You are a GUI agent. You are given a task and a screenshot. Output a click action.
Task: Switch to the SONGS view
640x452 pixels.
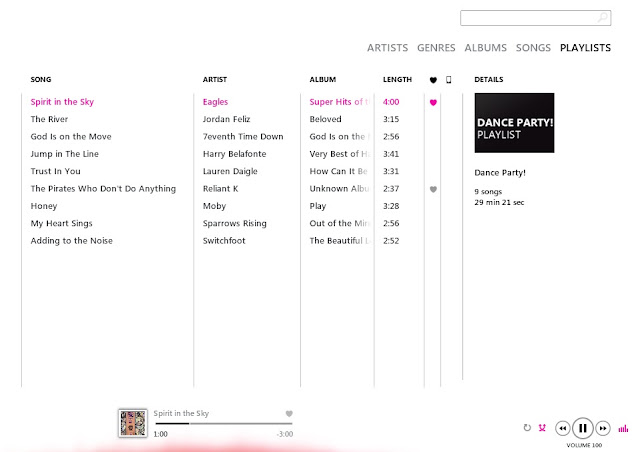[x=533, y=48]
